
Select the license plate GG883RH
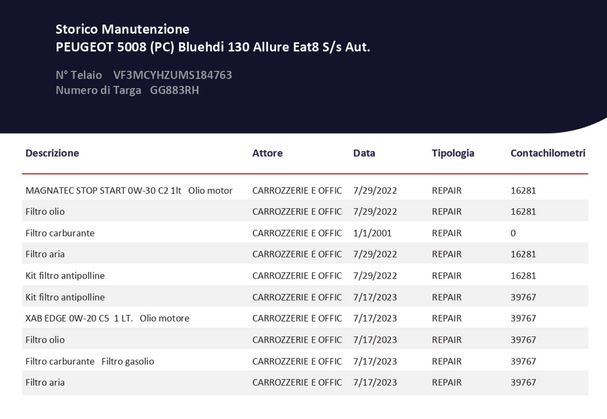click(x=175, y=90)
